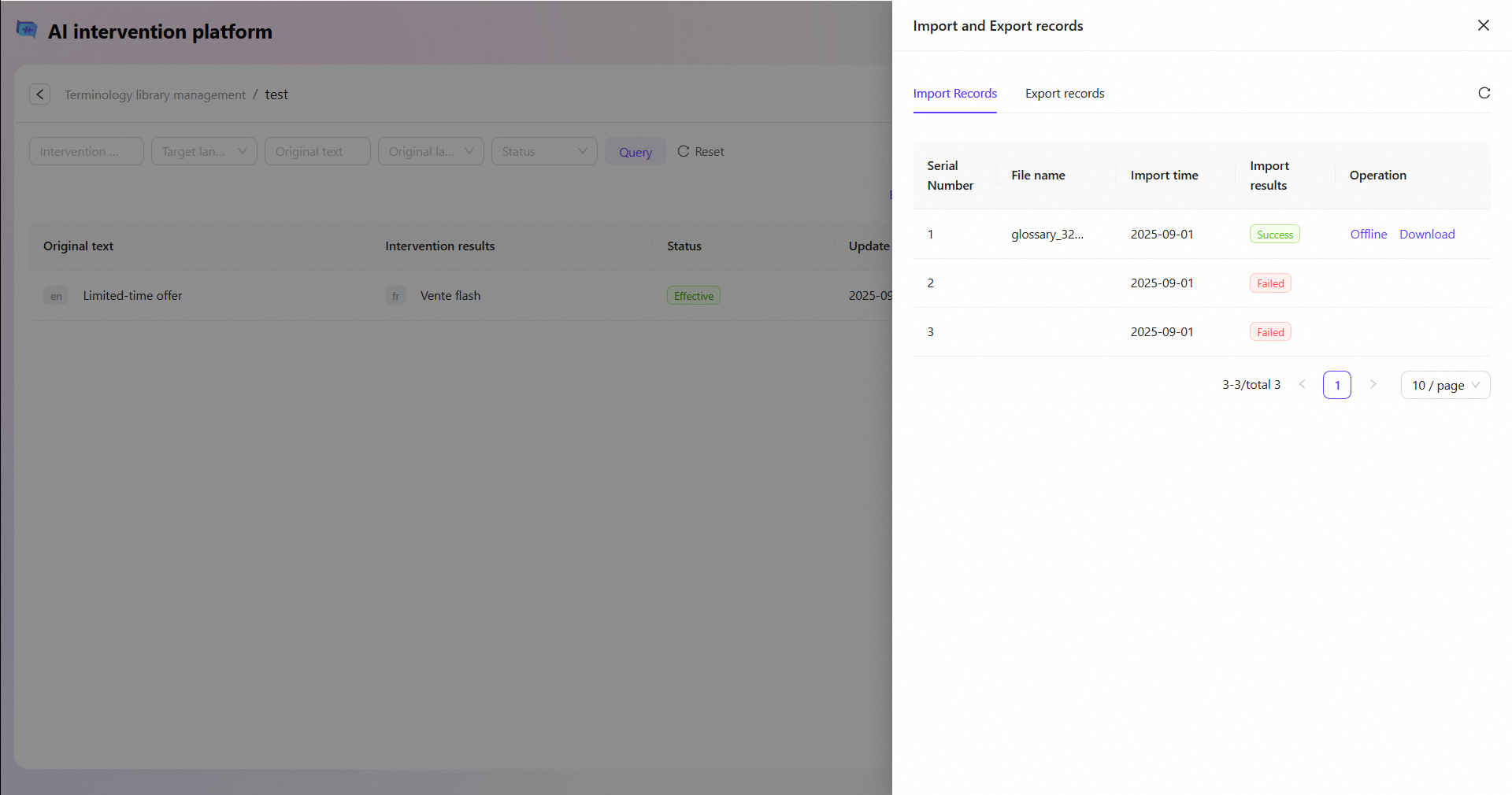Image resolution: width=1512 pixels, height=795 pixels.
Task: Expand the Original language dropdown
Action: point(431,152)
